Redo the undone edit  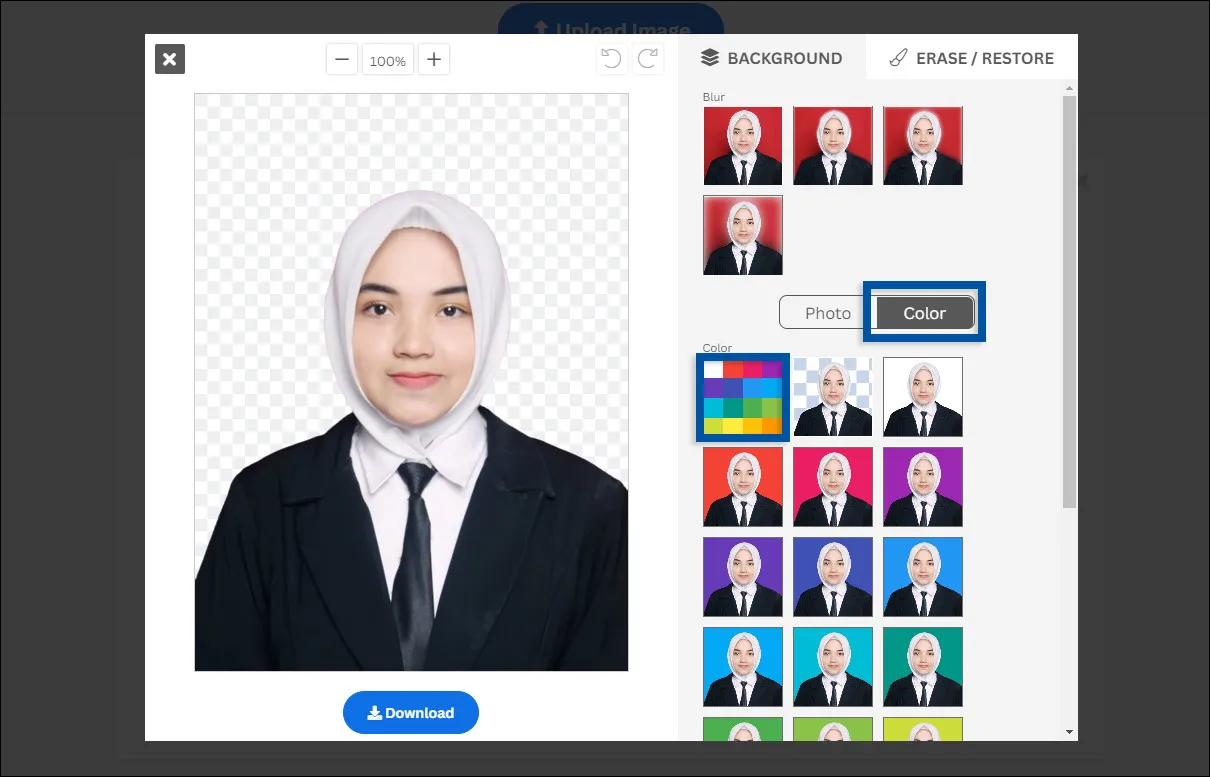coord(648,58)
